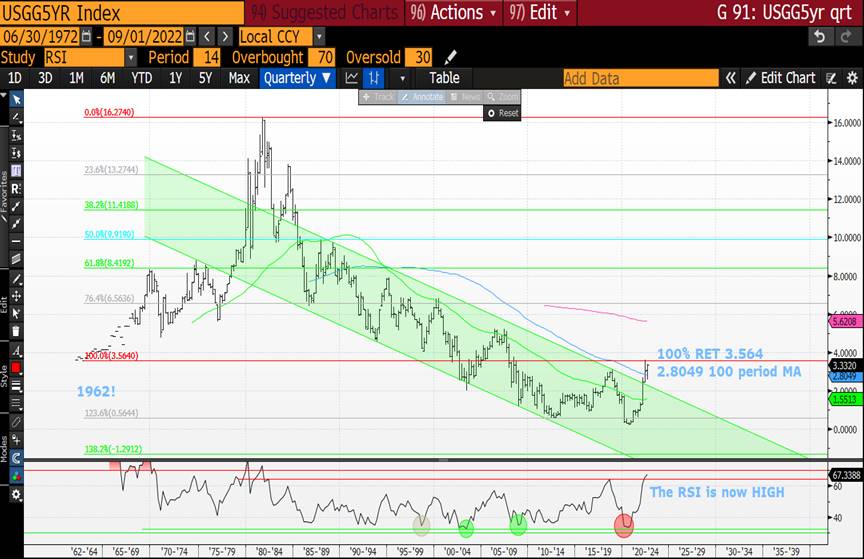Open Suggested Charts
Viewport: 864px width, 559px height.
(325, 13)
